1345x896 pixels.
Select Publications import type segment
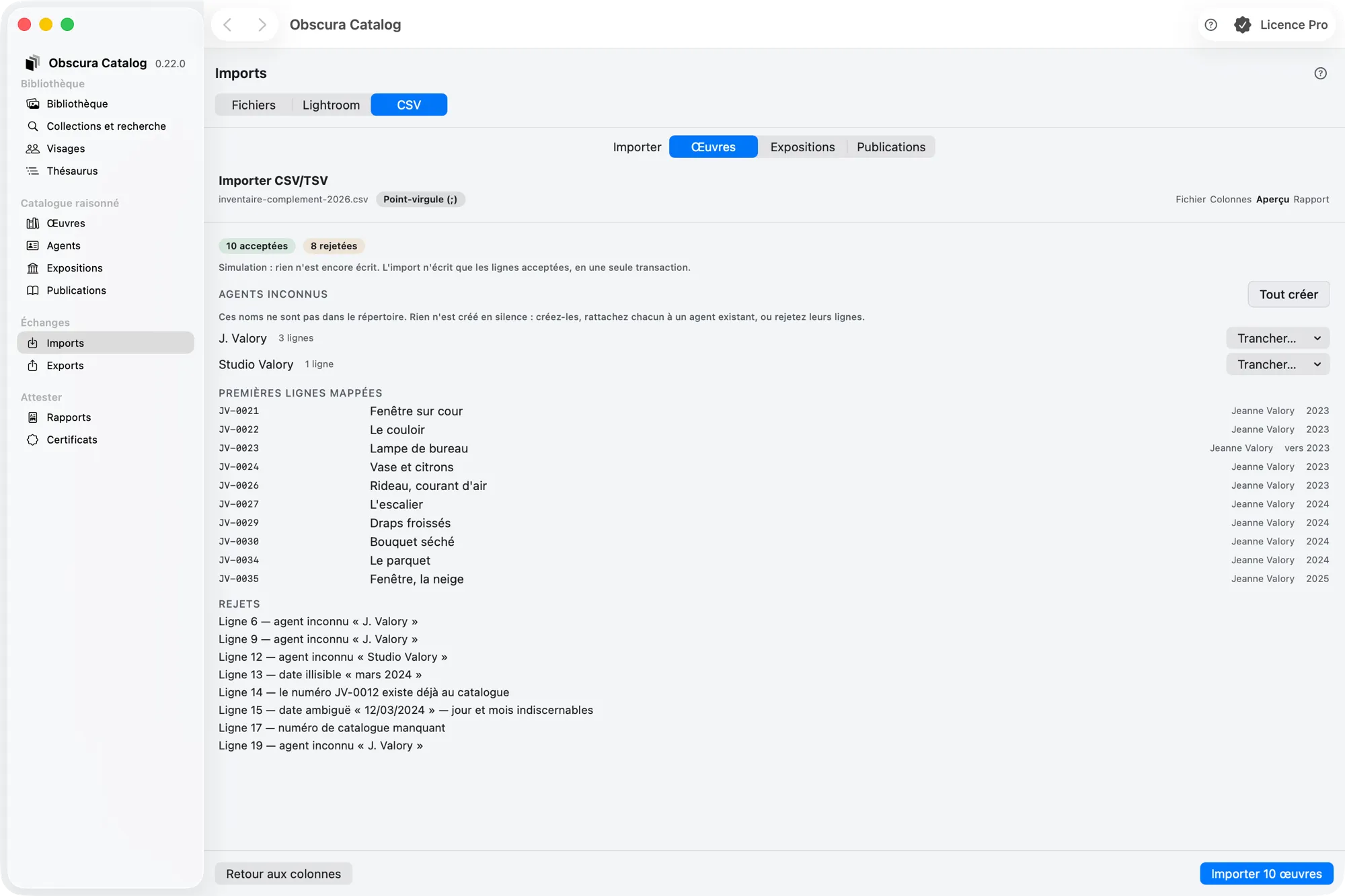pos(891,147)
